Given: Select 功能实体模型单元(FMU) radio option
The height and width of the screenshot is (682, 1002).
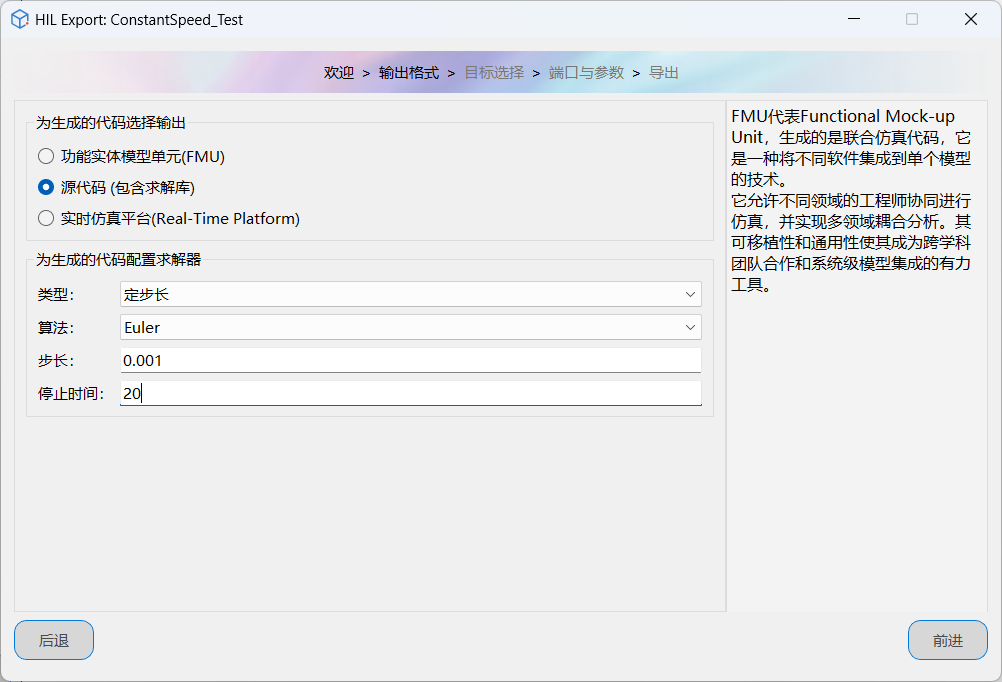Looking at the screenshot, I should (x=46, y=156).
